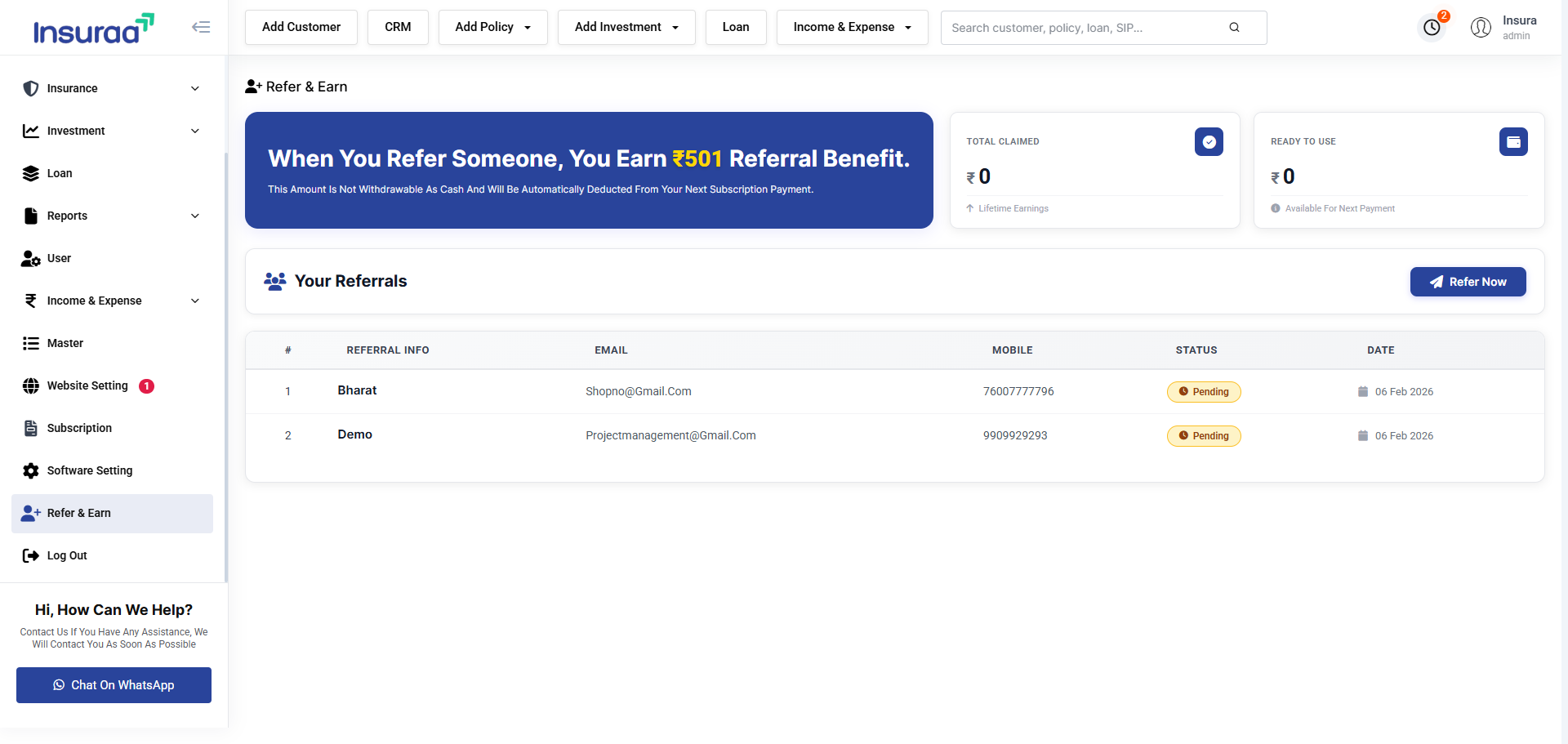
Task: Click the User gear icon
Action: click(x=31, y=258)
